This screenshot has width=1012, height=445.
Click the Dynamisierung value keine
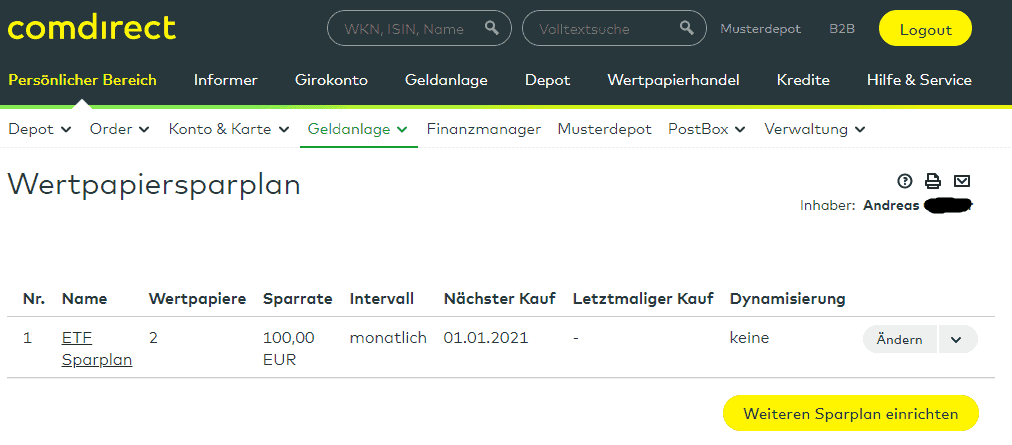pyautogui.click(x=749, y=338)
